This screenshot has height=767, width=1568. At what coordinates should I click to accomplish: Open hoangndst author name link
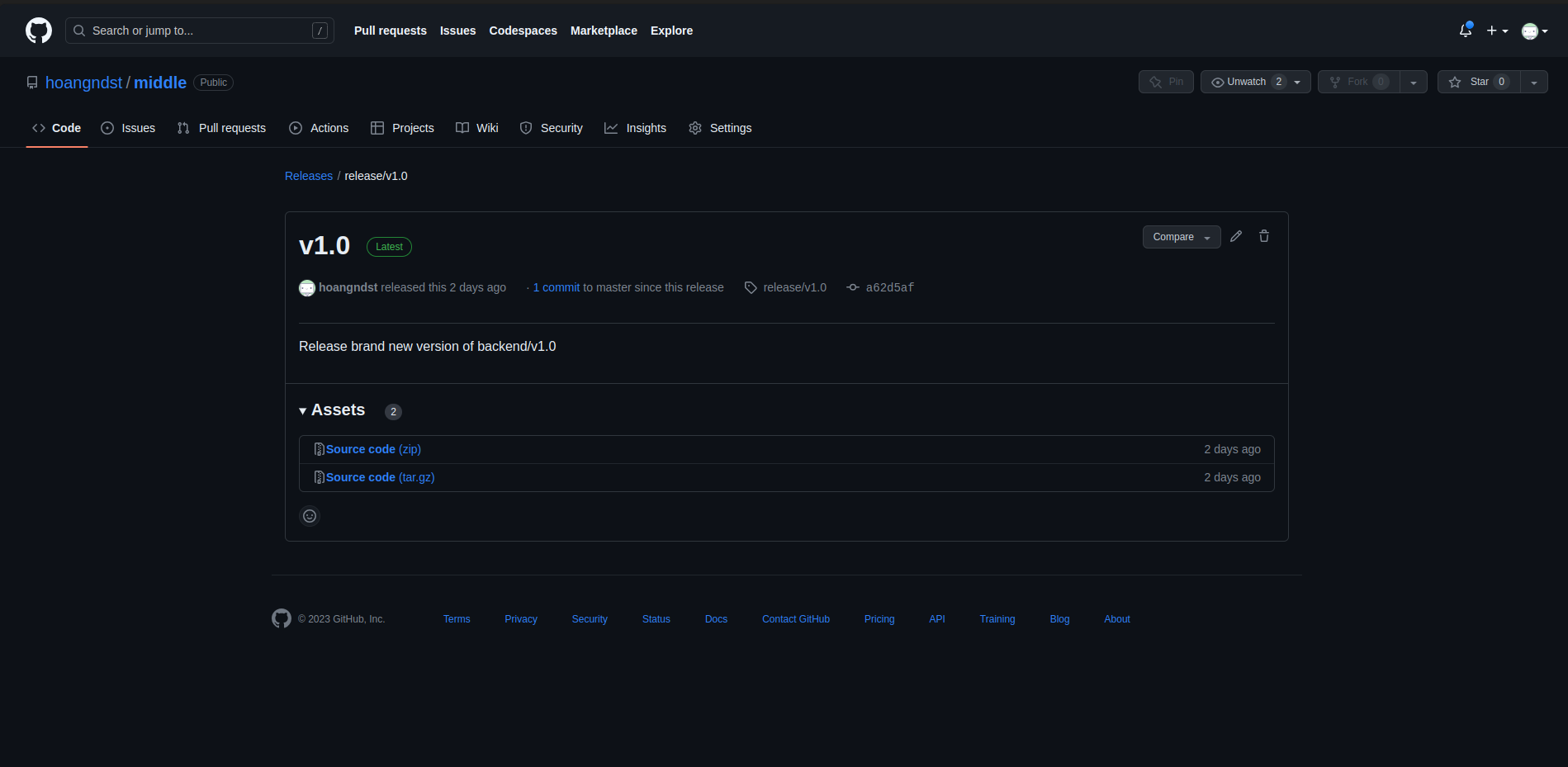tap(348, 287)
